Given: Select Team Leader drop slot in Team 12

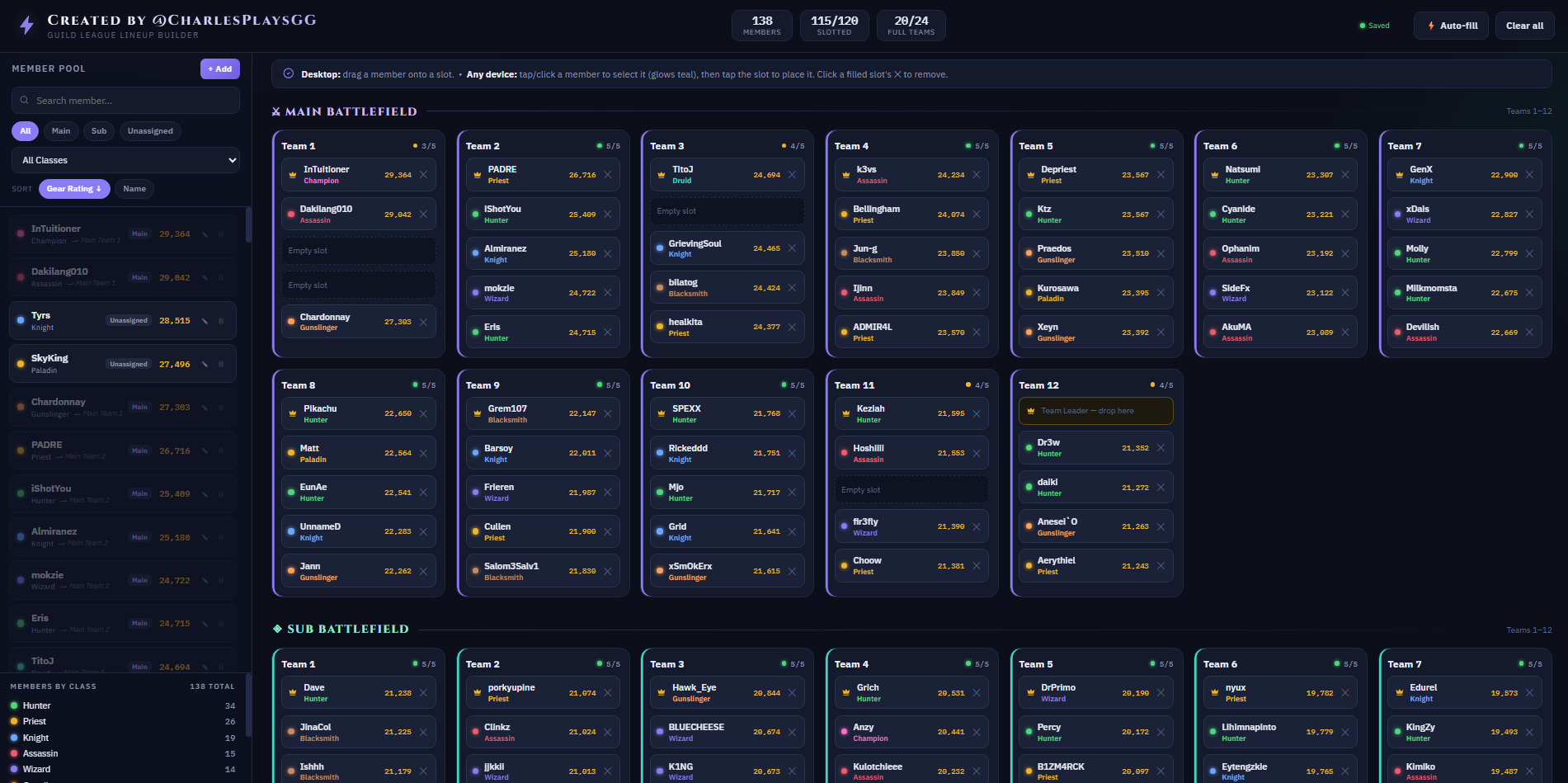Looking at the screenshot, I should pos(1096,411).
